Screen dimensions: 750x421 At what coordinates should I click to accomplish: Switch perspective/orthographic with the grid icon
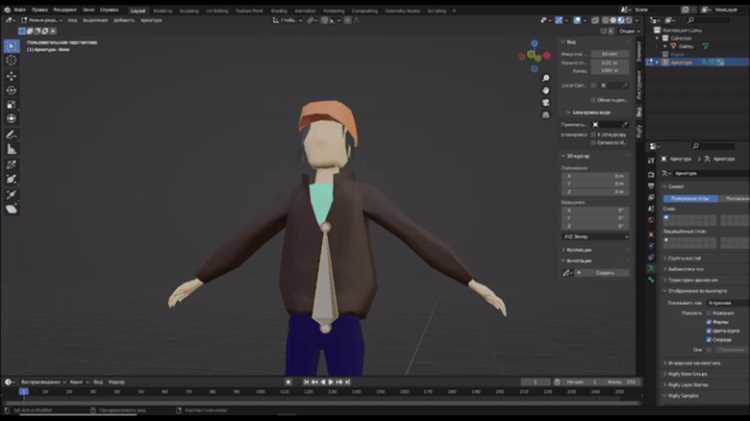tap(546, 115)
